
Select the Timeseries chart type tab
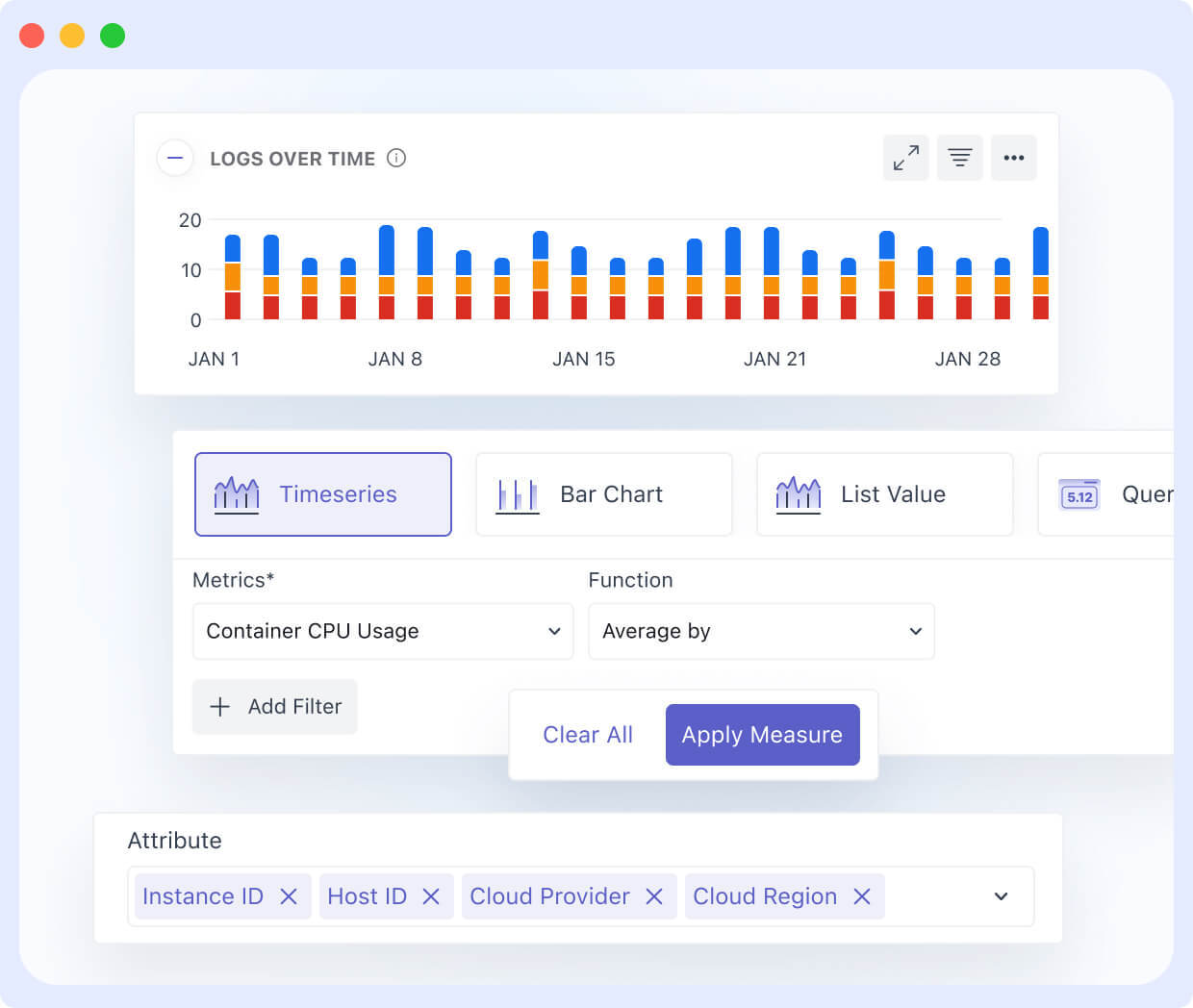tap(323, 494)
